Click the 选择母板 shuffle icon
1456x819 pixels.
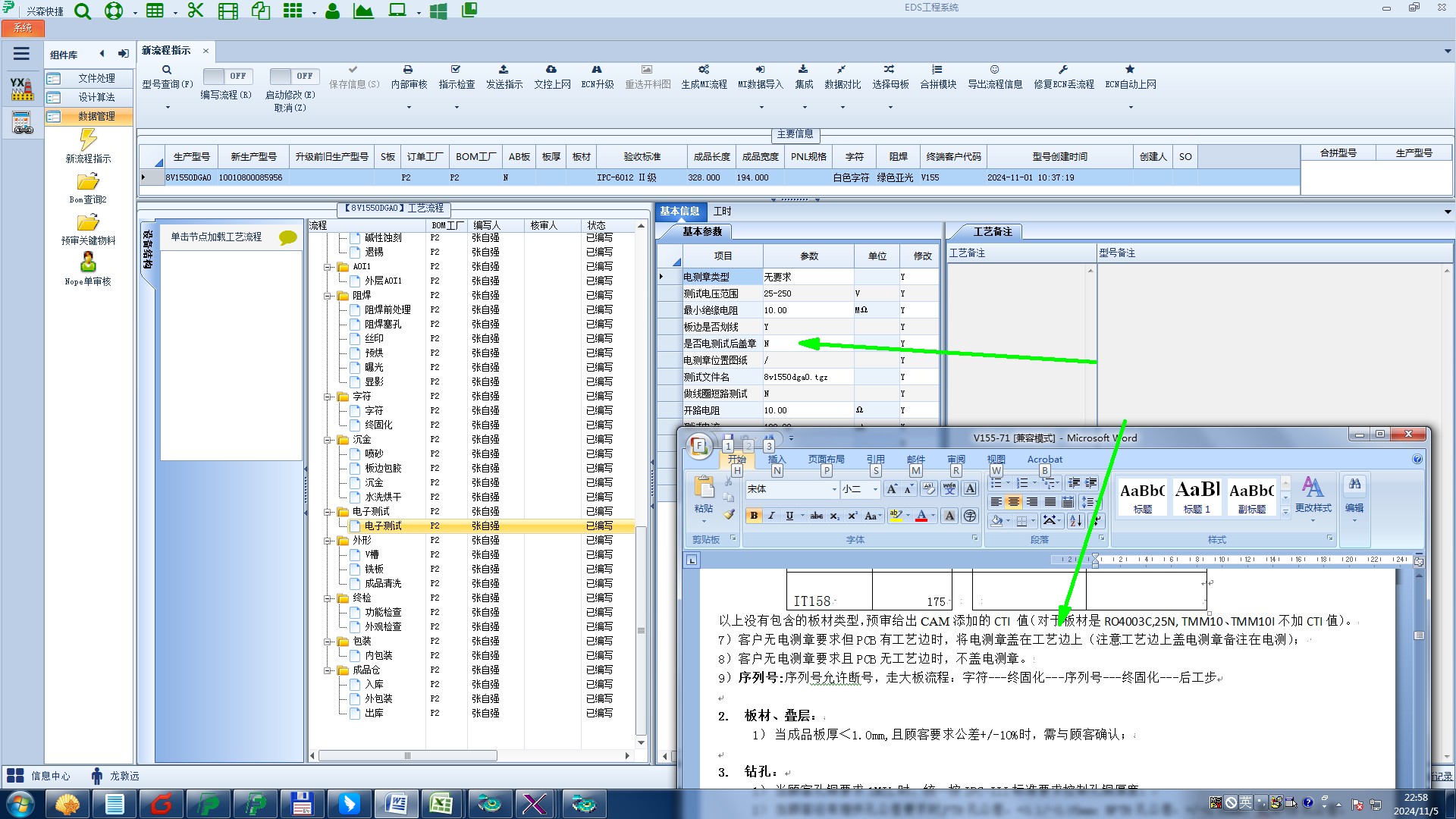click(890, 69)
